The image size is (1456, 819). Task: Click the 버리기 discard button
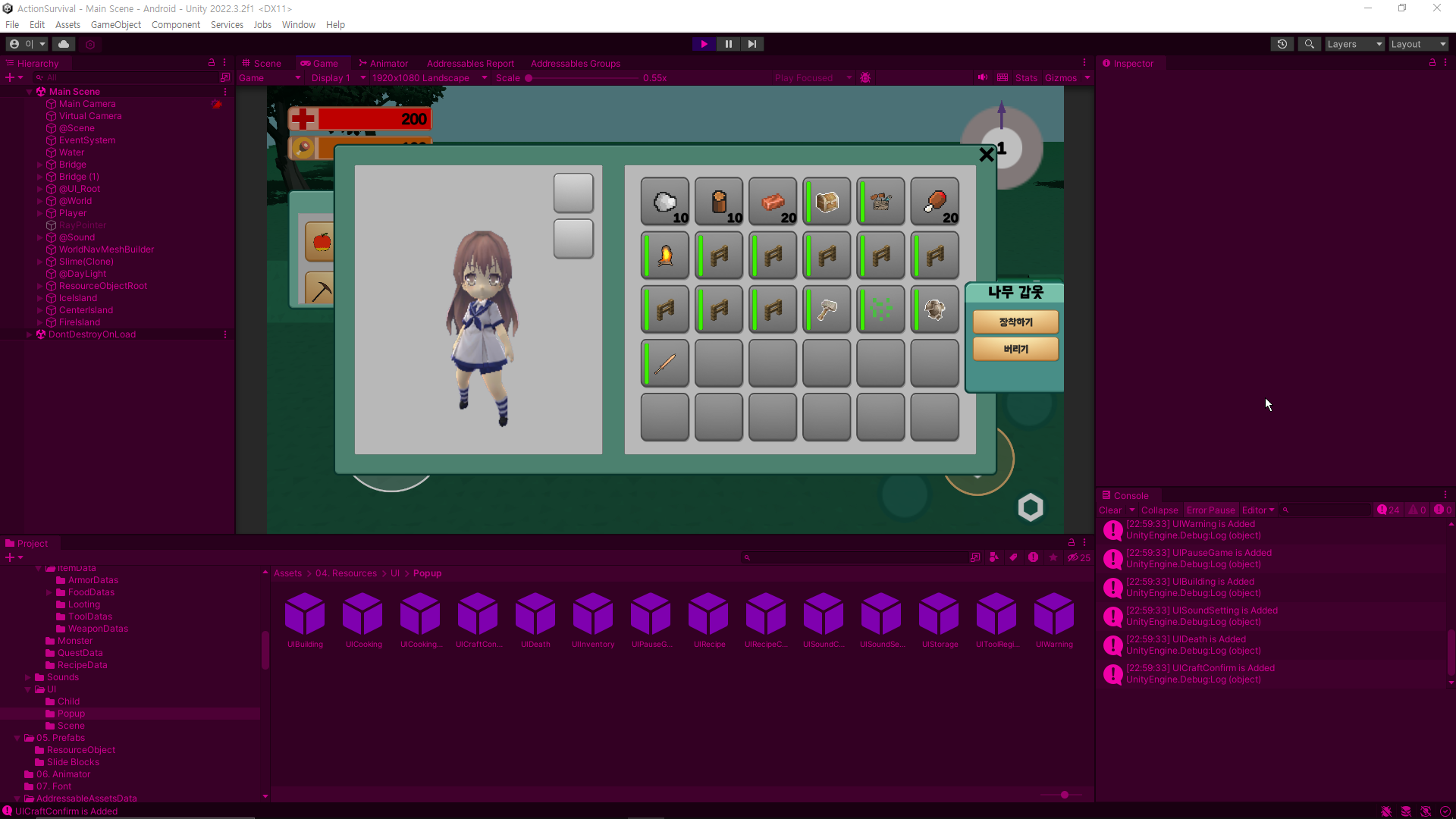[x=1015, y=349]
